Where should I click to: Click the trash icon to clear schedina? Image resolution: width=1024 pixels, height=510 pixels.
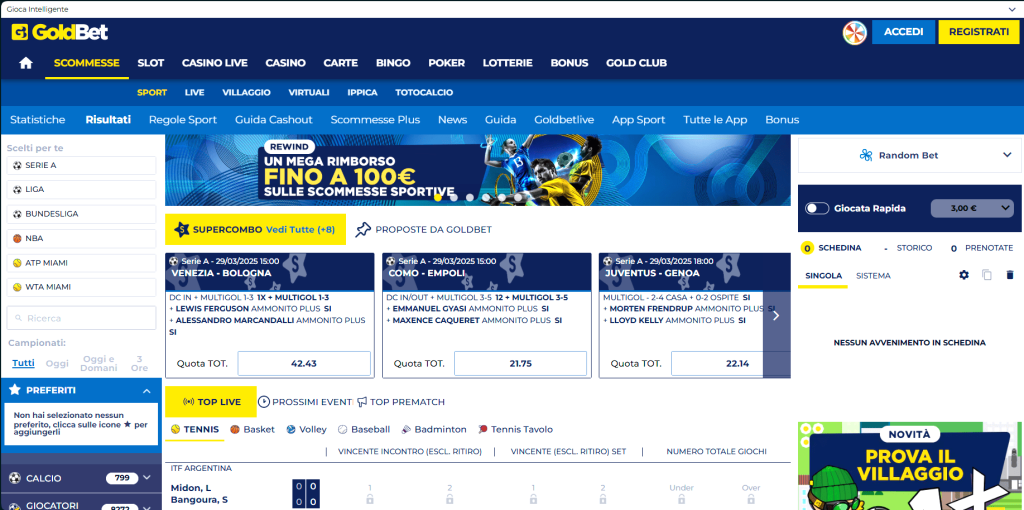[x=1010, y=275]
